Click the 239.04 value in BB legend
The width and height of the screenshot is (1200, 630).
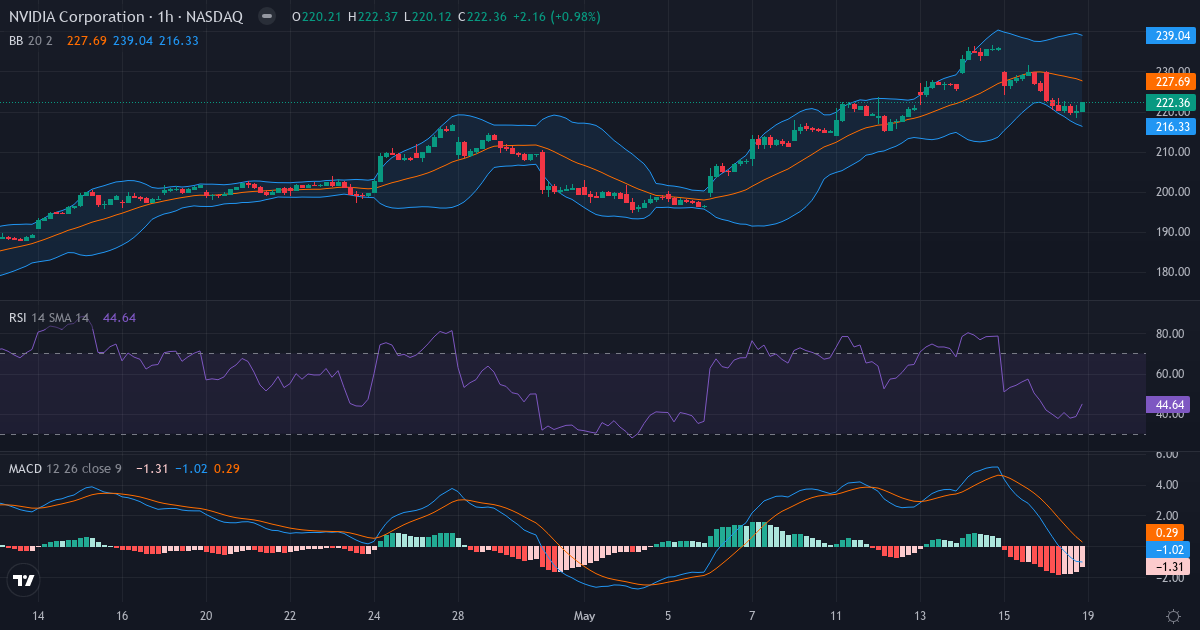(x=132, y=41)
